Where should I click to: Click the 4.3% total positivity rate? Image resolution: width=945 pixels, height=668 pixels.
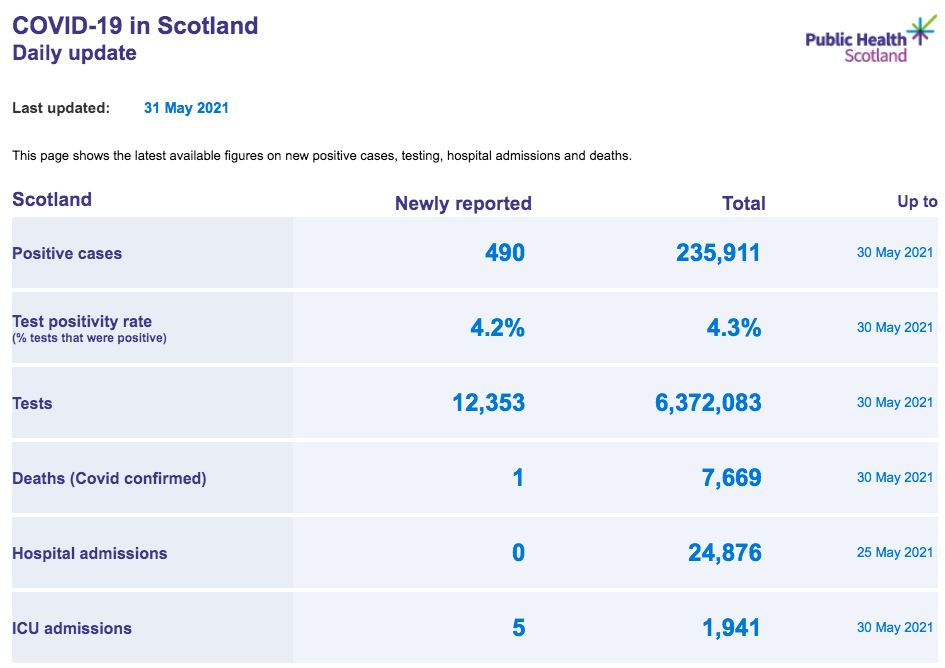(x=733, y=328)
